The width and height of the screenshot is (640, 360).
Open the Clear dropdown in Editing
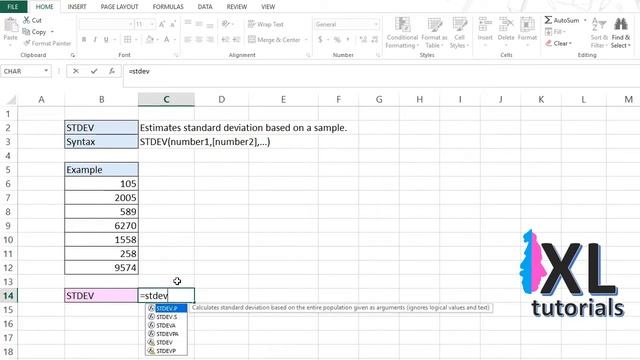pyautogui.click(x=558, y=43)
